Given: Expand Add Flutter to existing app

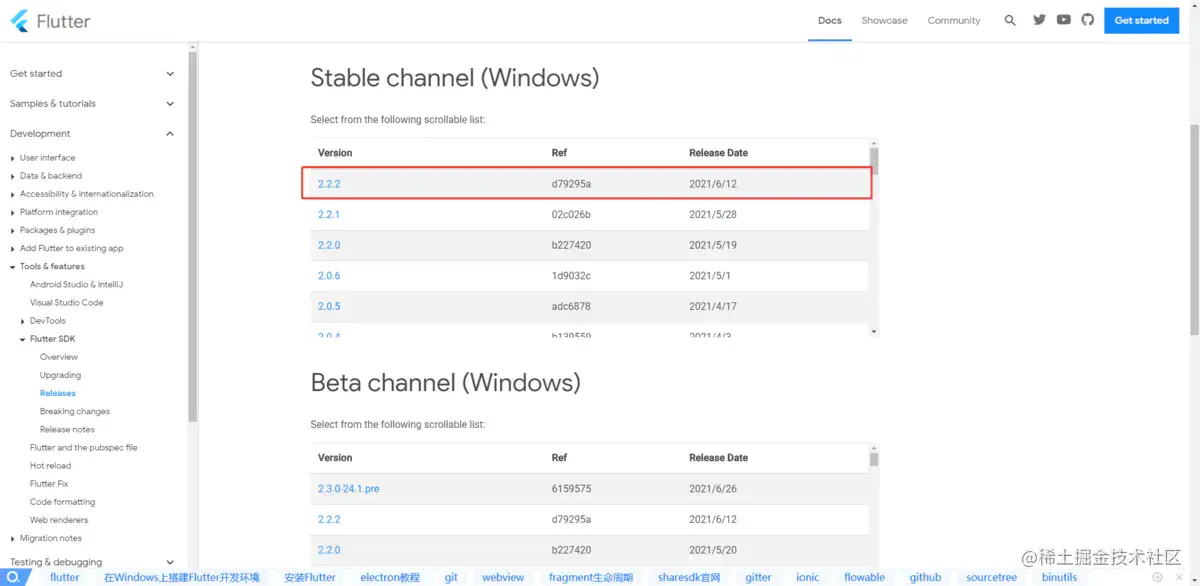Looking at the screenshot, I should (71, 248).
